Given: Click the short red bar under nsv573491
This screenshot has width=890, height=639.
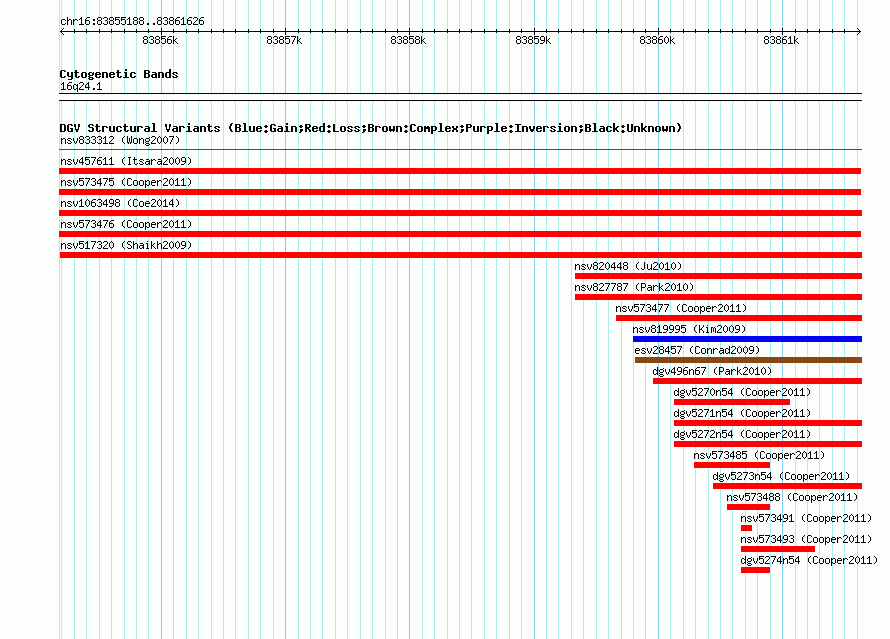Looking at the screenshot, I should (x=746, y=528).
